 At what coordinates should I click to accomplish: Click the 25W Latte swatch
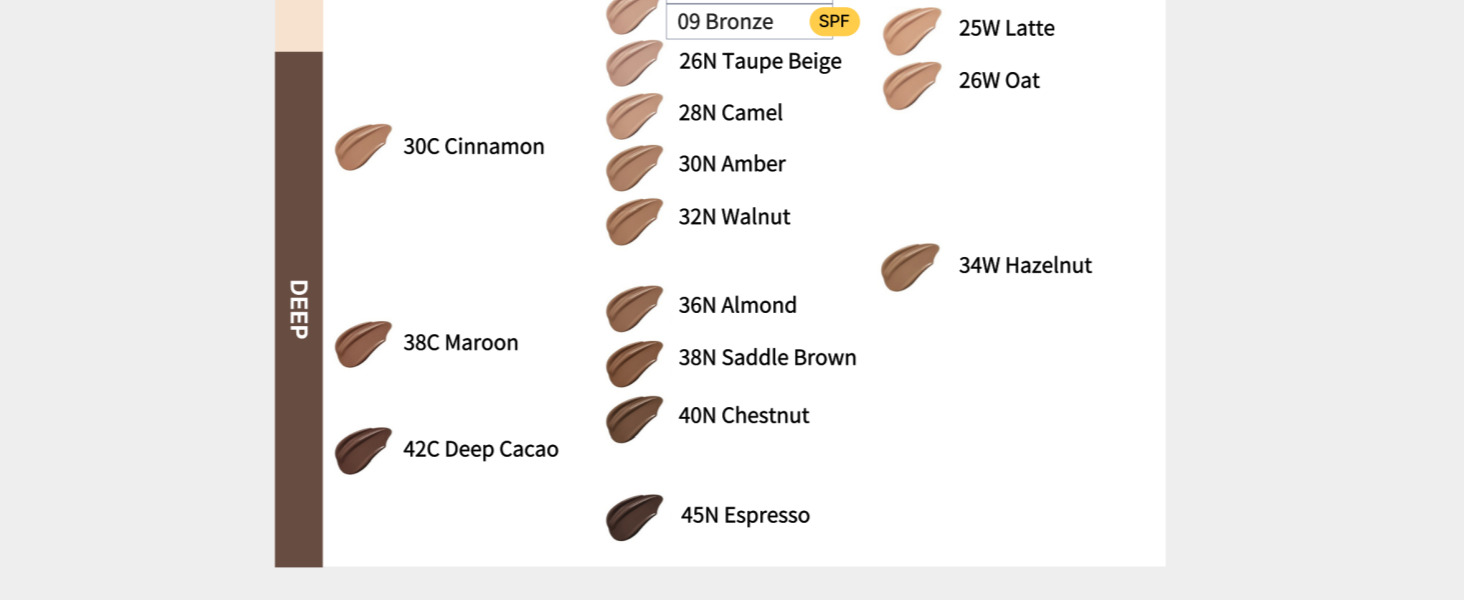[x=912, y=31]
